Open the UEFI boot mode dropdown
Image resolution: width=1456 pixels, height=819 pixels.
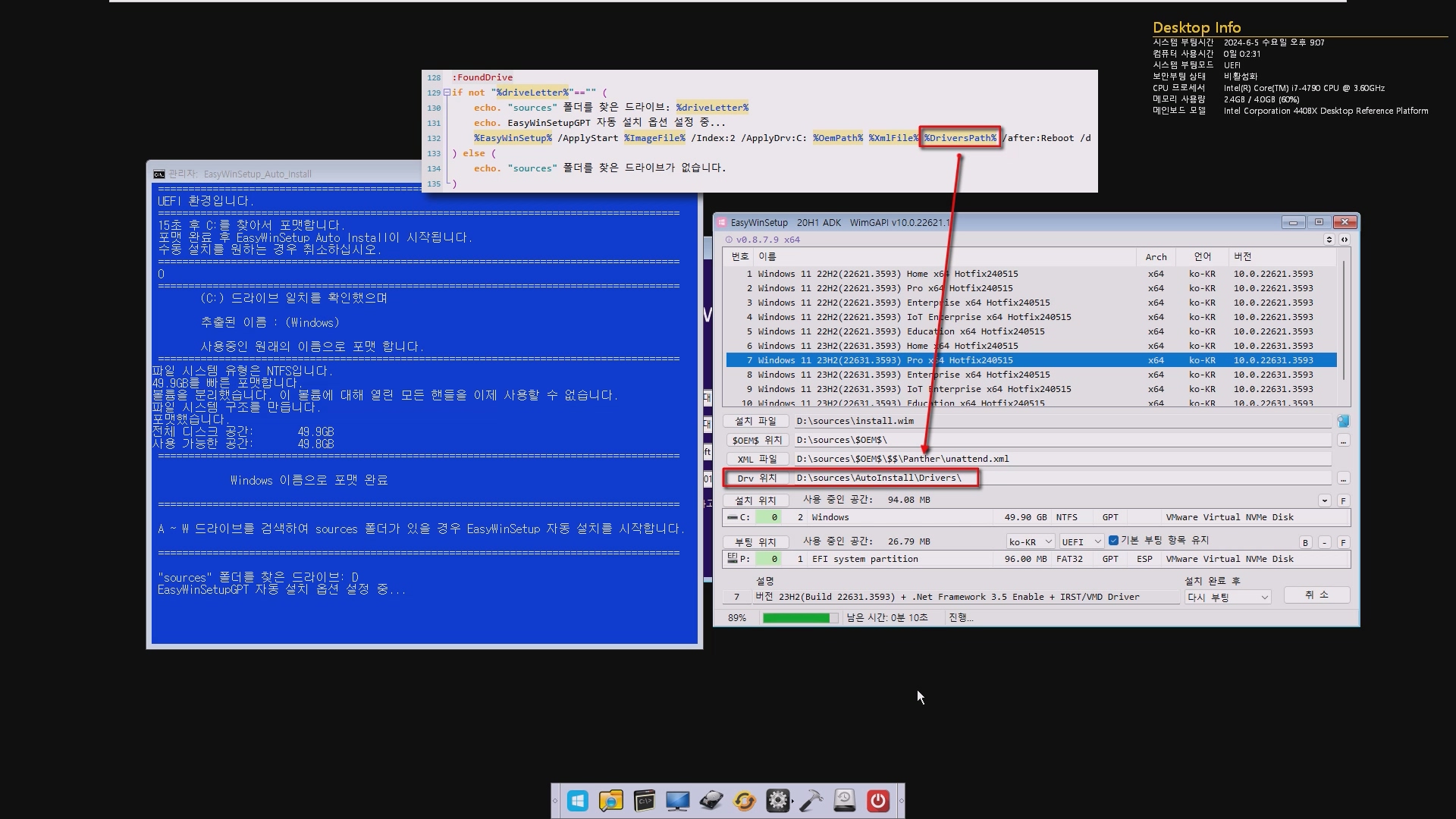[1081, 541]
